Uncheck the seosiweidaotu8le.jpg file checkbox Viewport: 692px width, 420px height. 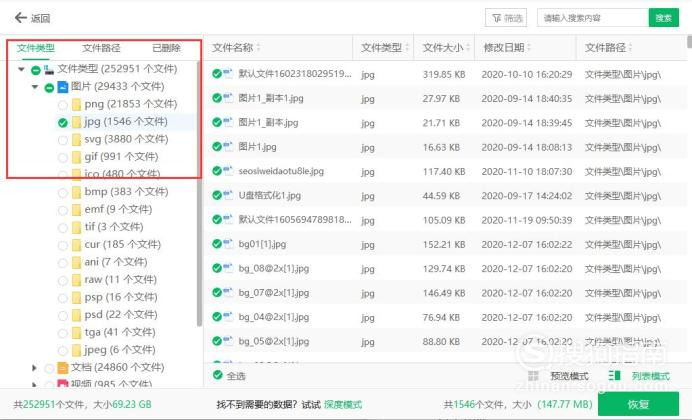click(x=216, y=171)
